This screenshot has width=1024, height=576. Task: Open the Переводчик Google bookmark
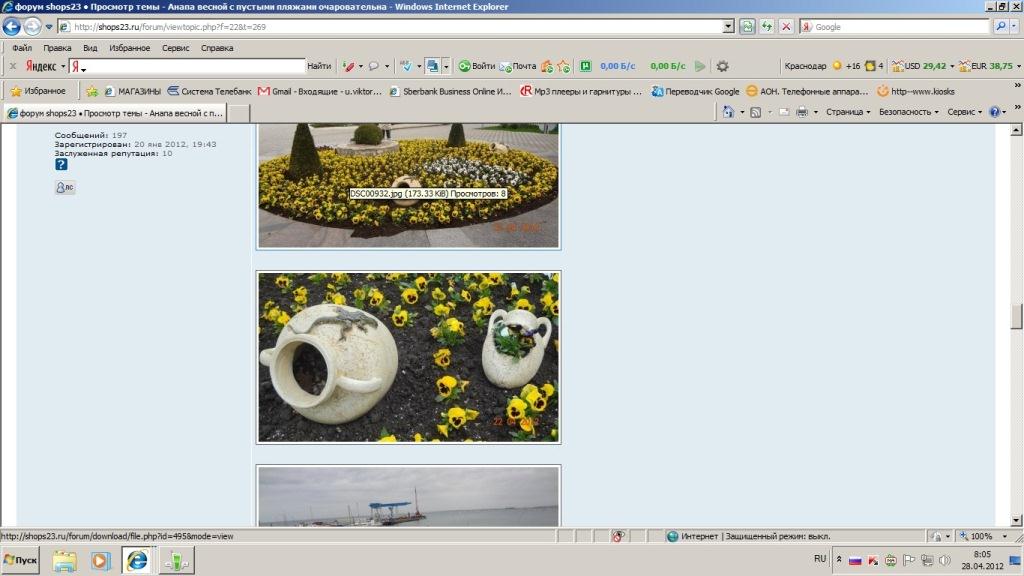point(696,91)
